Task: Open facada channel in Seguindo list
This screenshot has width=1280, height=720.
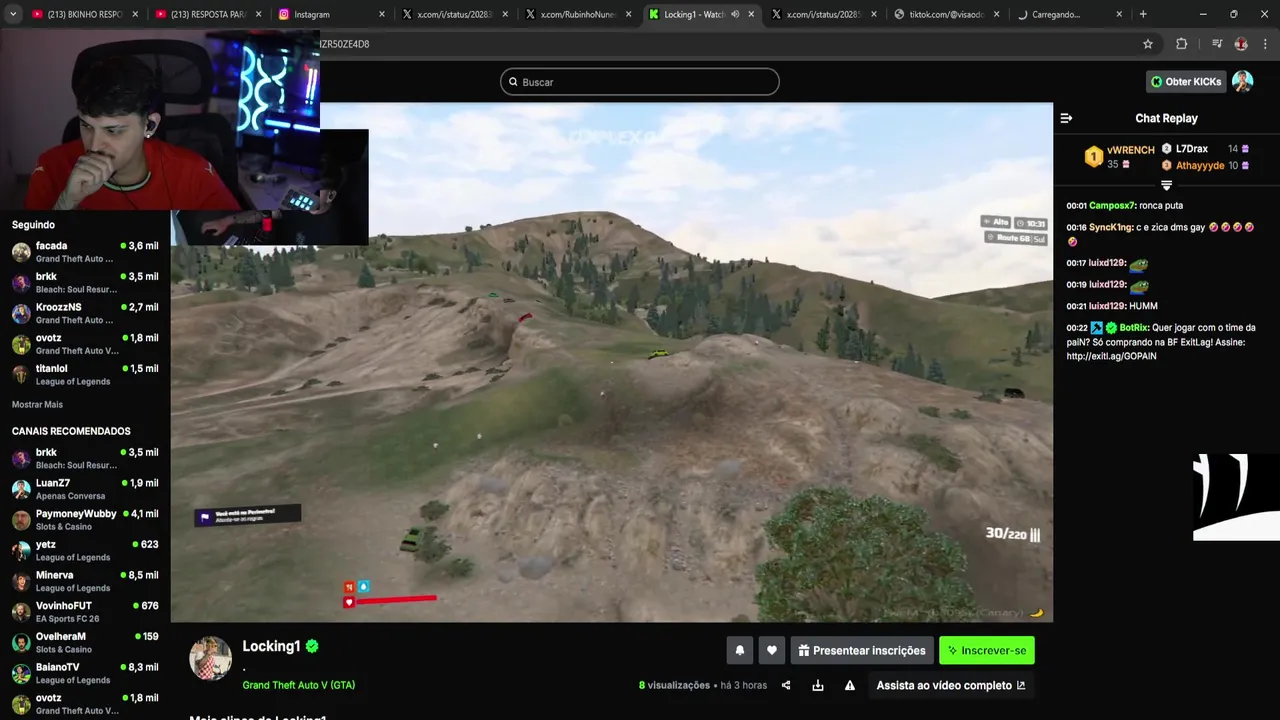Action: pos(85,252)
